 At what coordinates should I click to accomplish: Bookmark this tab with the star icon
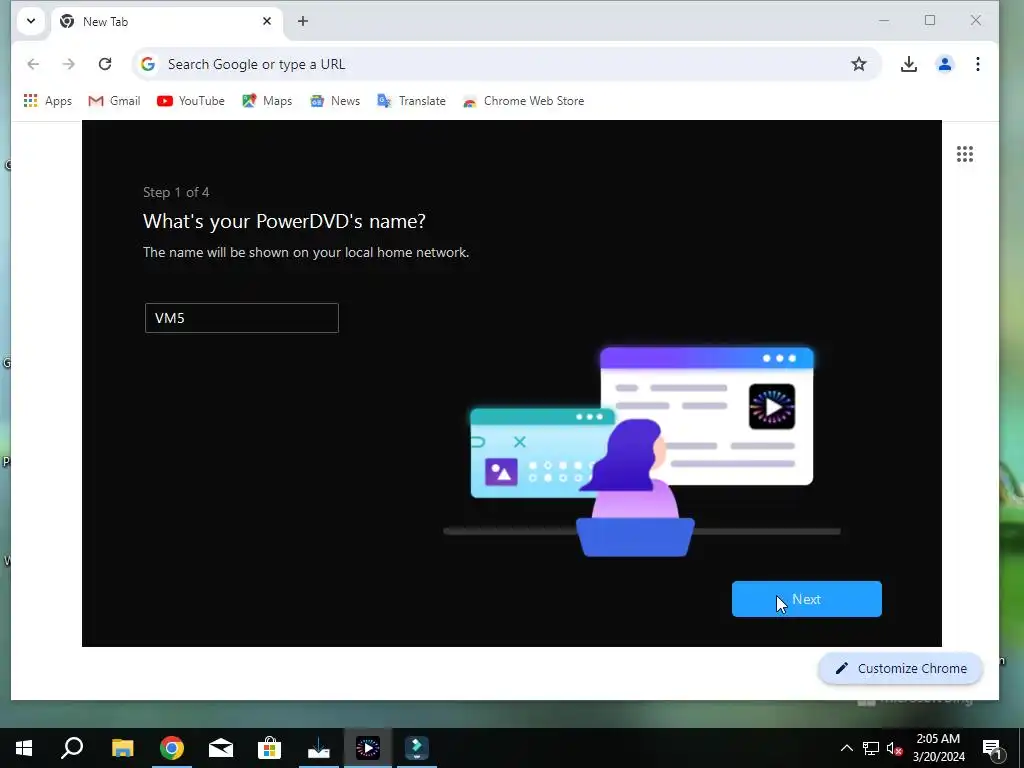pyautogui.click(x=859, y=64)
